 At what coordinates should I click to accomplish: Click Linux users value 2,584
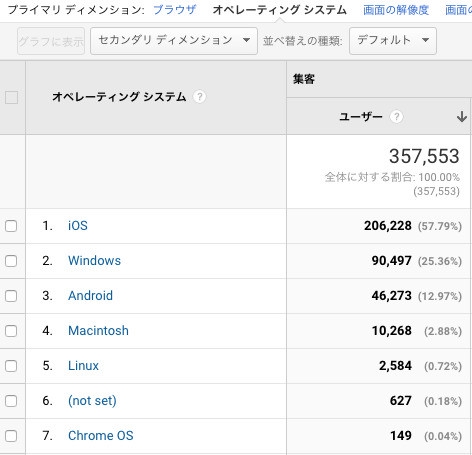[x=395, y=366]
